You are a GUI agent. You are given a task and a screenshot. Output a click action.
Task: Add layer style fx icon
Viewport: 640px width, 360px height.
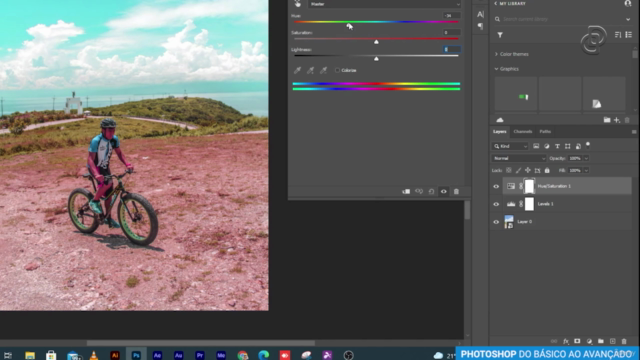(x=566, y=341)
